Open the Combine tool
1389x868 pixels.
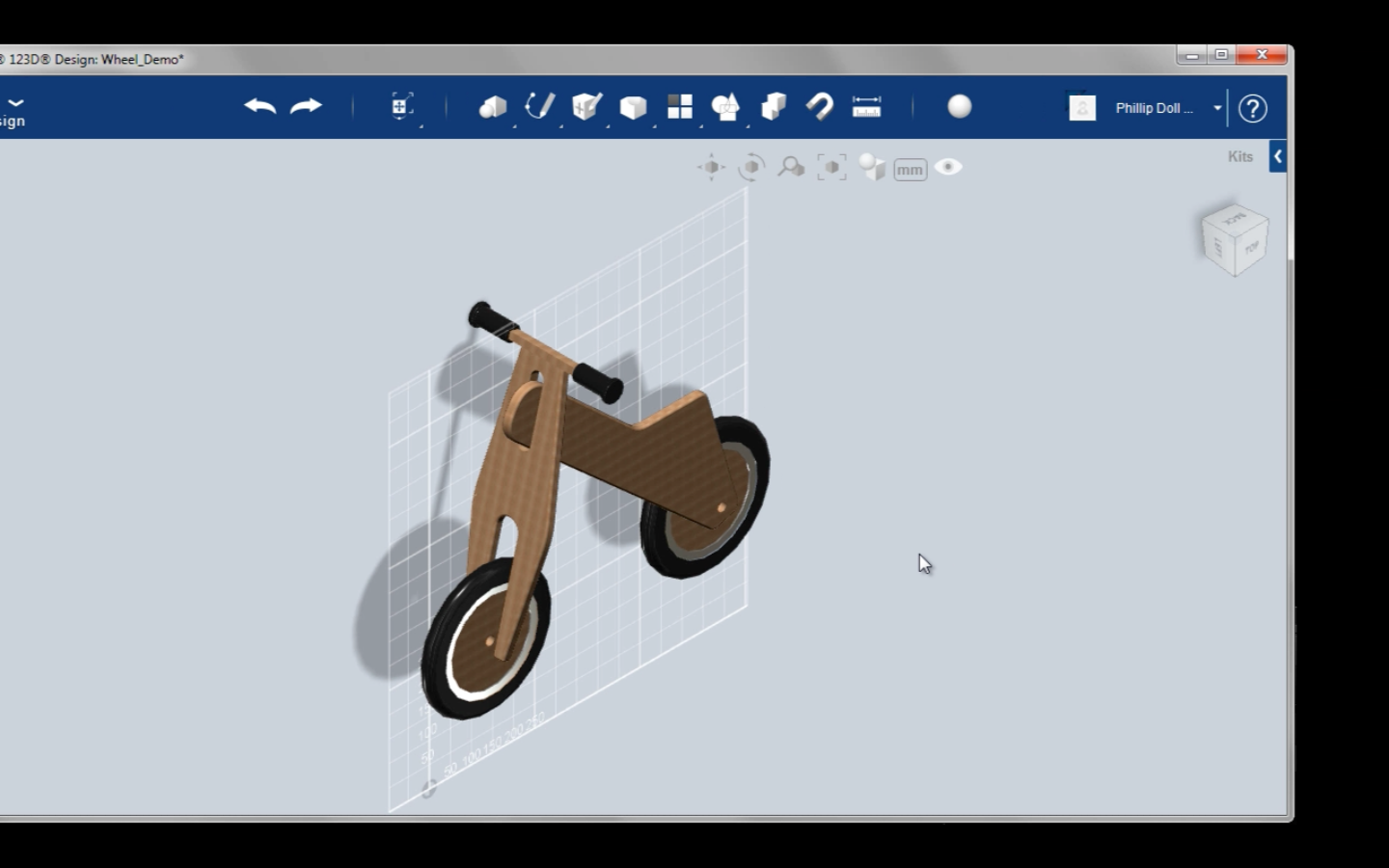tap(773, 106)
